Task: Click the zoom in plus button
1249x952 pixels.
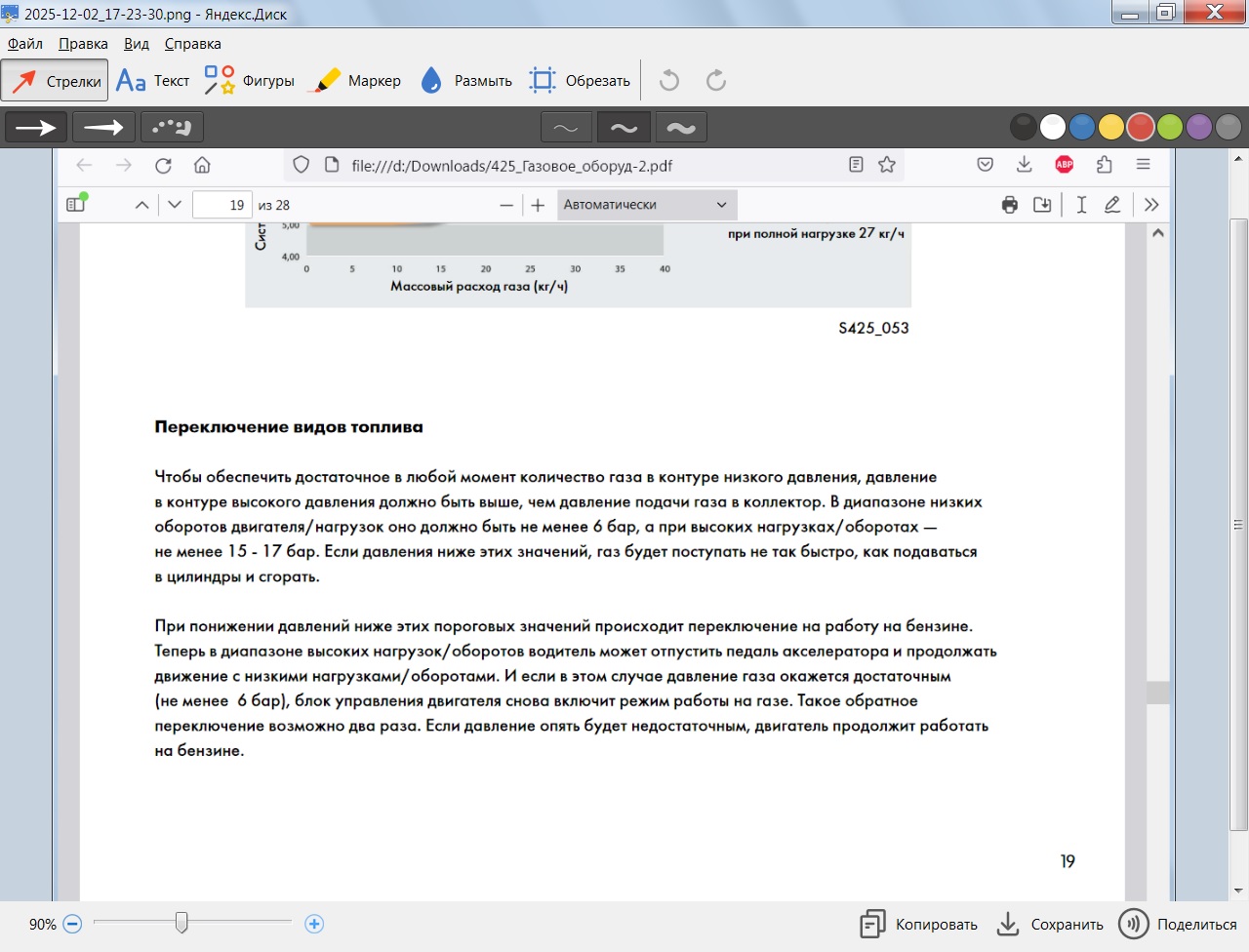Action: click(314, 924)
